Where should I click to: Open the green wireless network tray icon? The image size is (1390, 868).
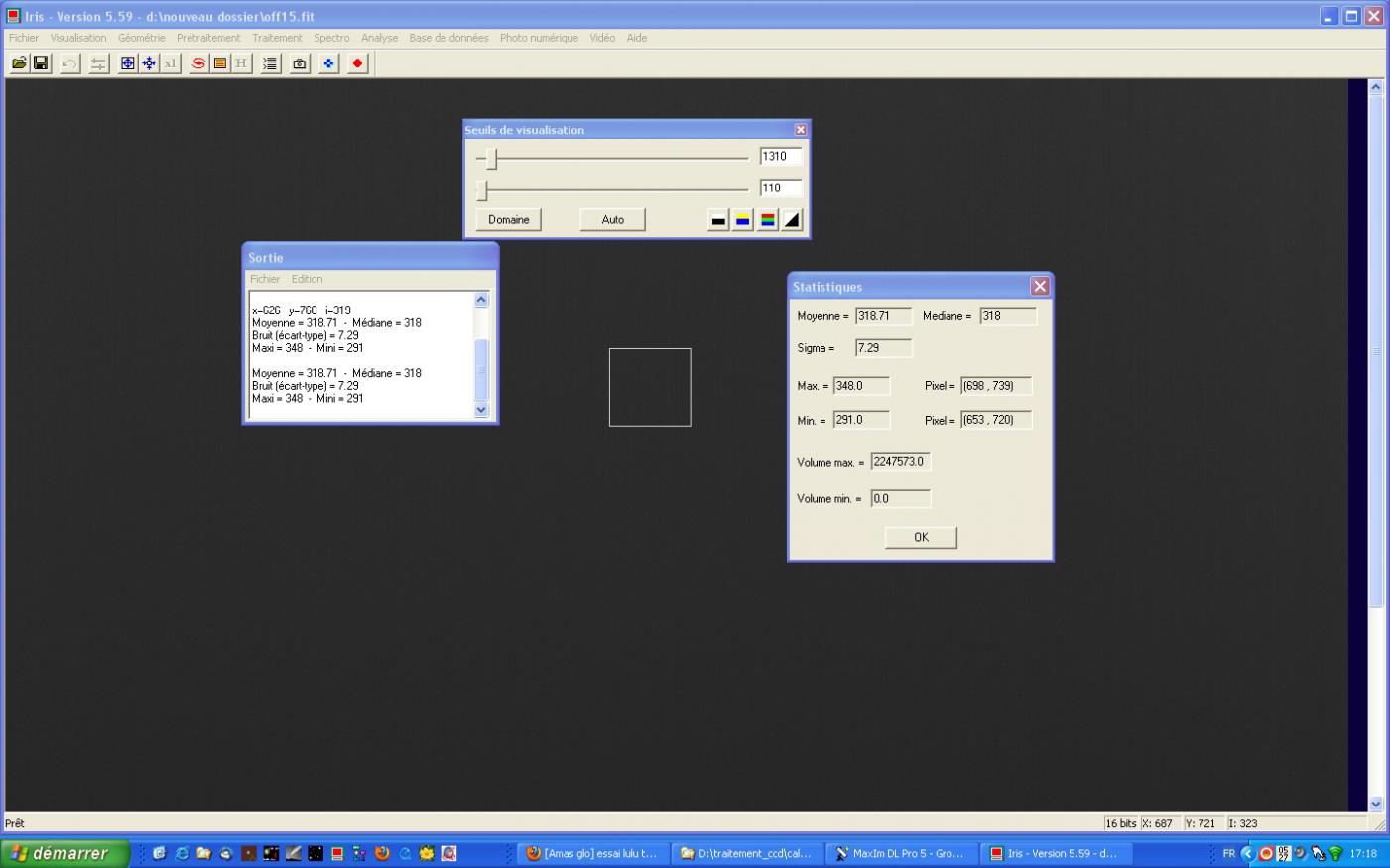point(1335,853)
